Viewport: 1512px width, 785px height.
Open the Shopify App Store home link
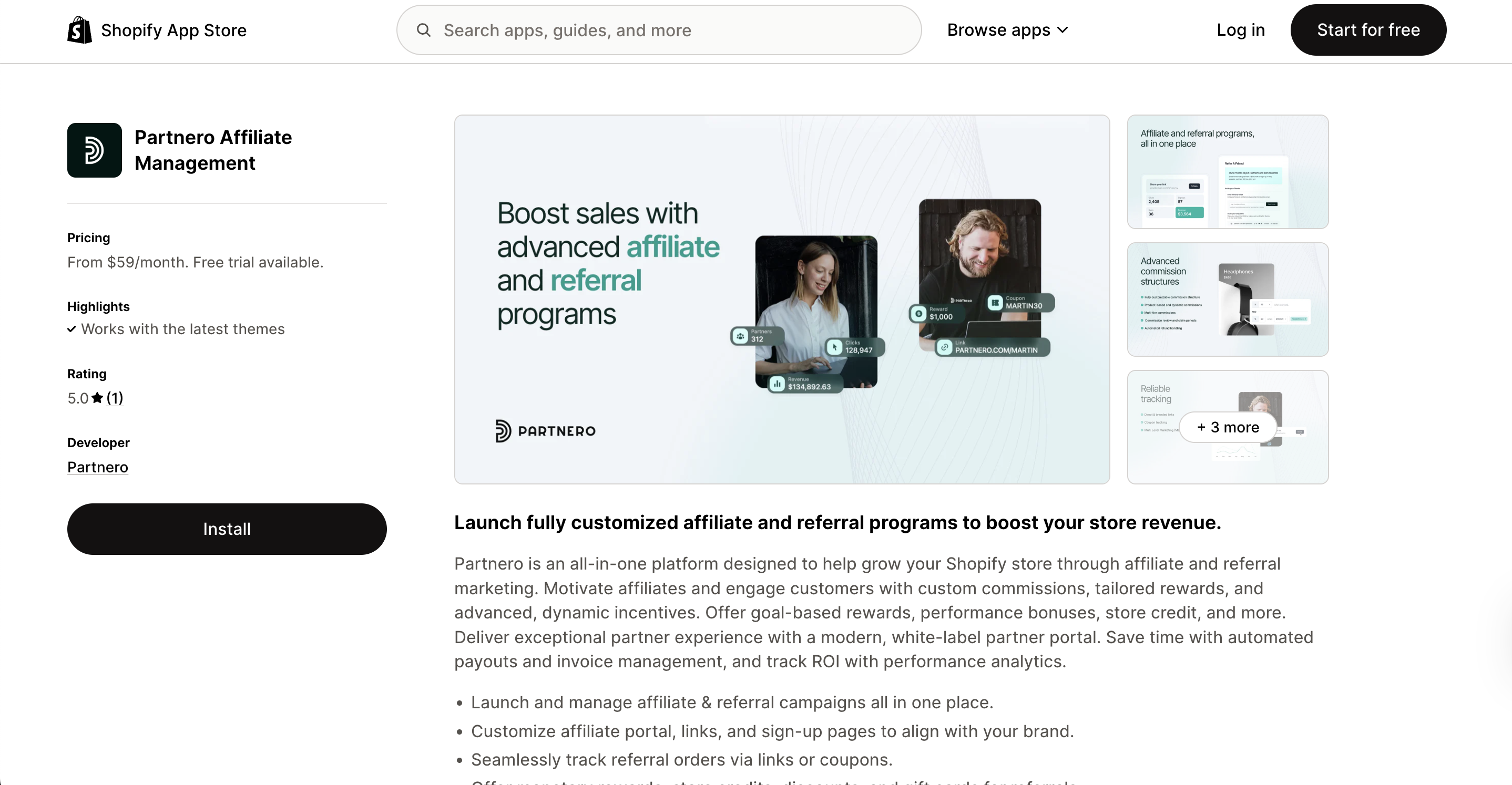click(157, 30)
